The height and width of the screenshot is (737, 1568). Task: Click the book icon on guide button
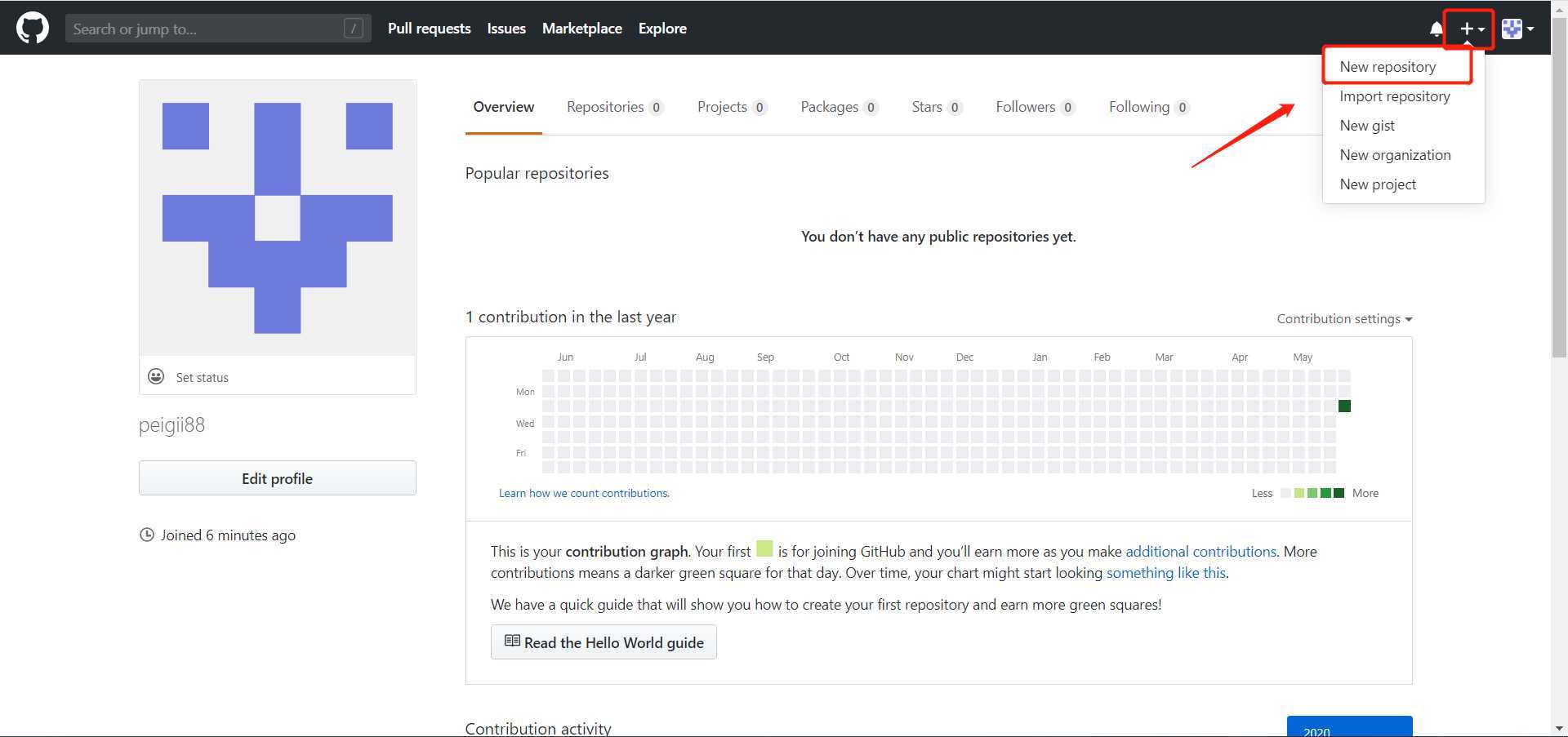pos(512,642)
